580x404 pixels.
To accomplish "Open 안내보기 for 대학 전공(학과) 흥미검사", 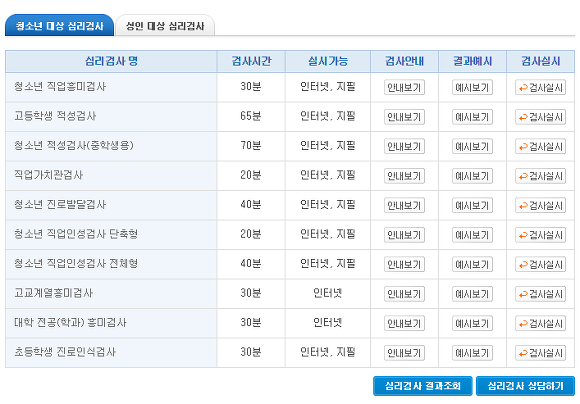I will 404,323.
